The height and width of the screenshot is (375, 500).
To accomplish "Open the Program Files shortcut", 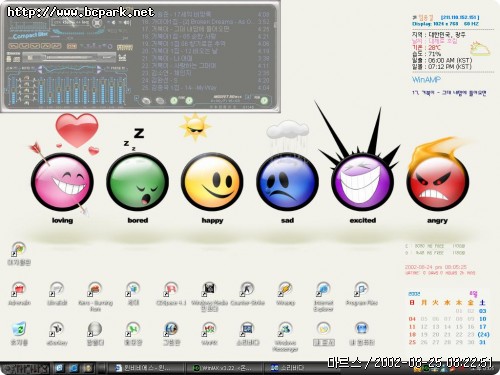I will click(x=361, y=293).
